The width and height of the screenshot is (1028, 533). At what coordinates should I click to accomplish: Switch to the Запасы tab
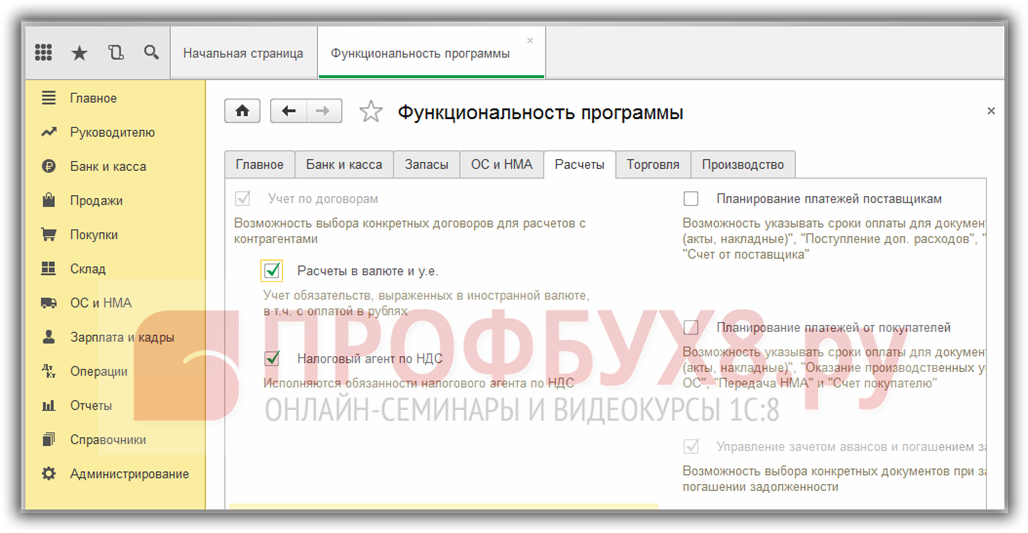click(427, 165)
